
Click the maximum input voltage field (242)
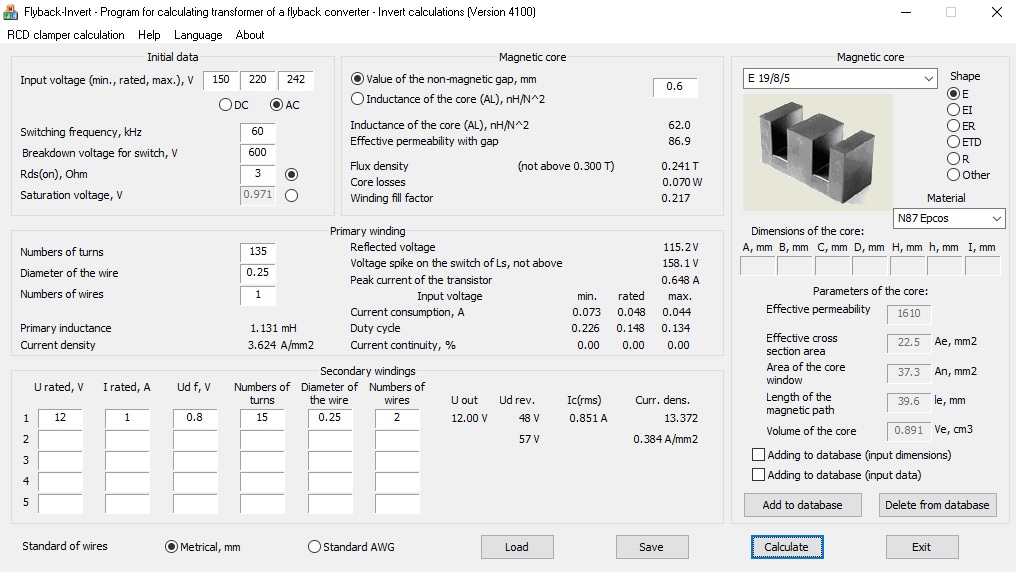(296, 80)
